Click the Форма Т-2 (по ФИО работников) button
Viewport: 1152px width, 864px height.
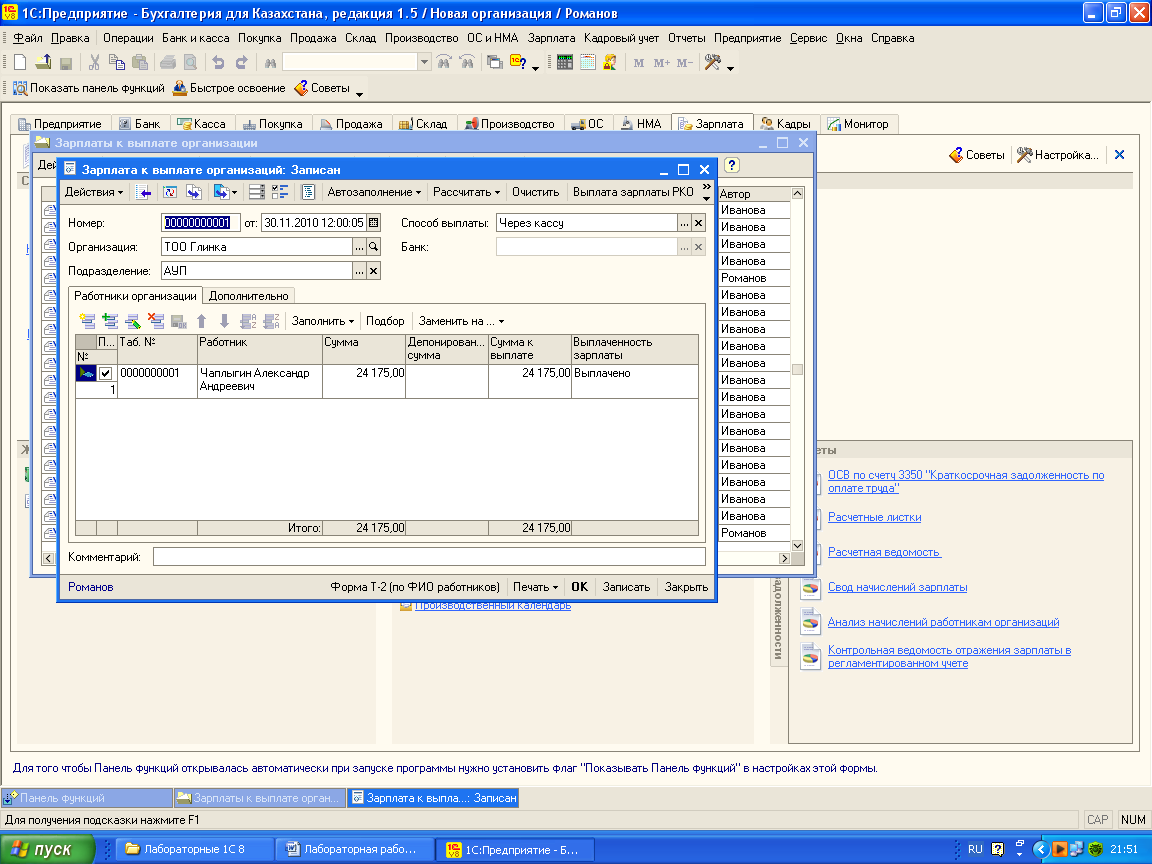pos(414,587)
